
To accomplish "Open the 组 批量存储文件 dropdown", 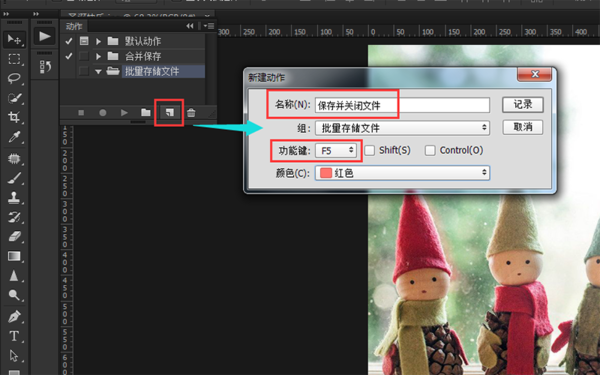I will coord(402,128).
